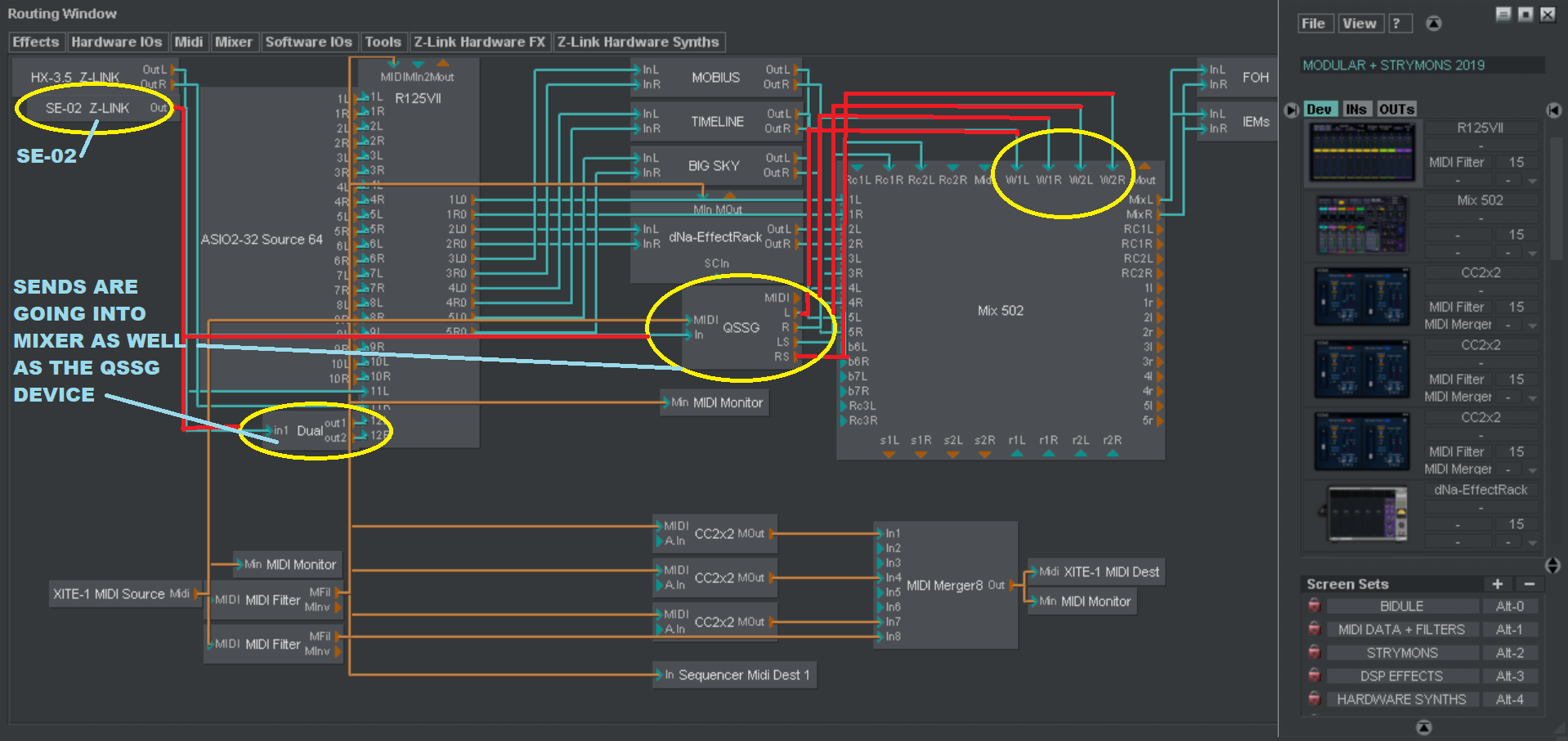Expand the dropdown arrow in Mix 502 device entry
This screenshot has width=1568, height=741.
coord(1533,253)
